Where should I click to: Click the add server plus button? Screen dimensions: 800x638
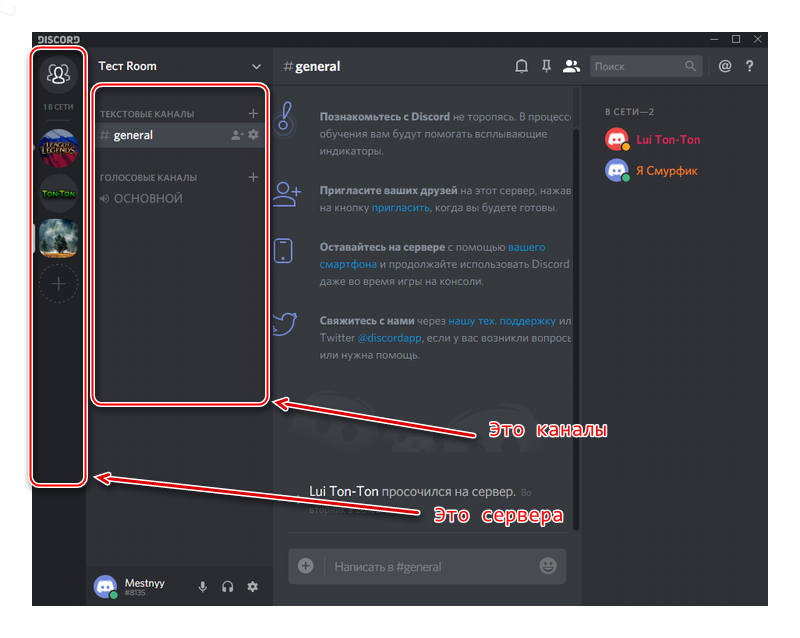click(58, 284)
